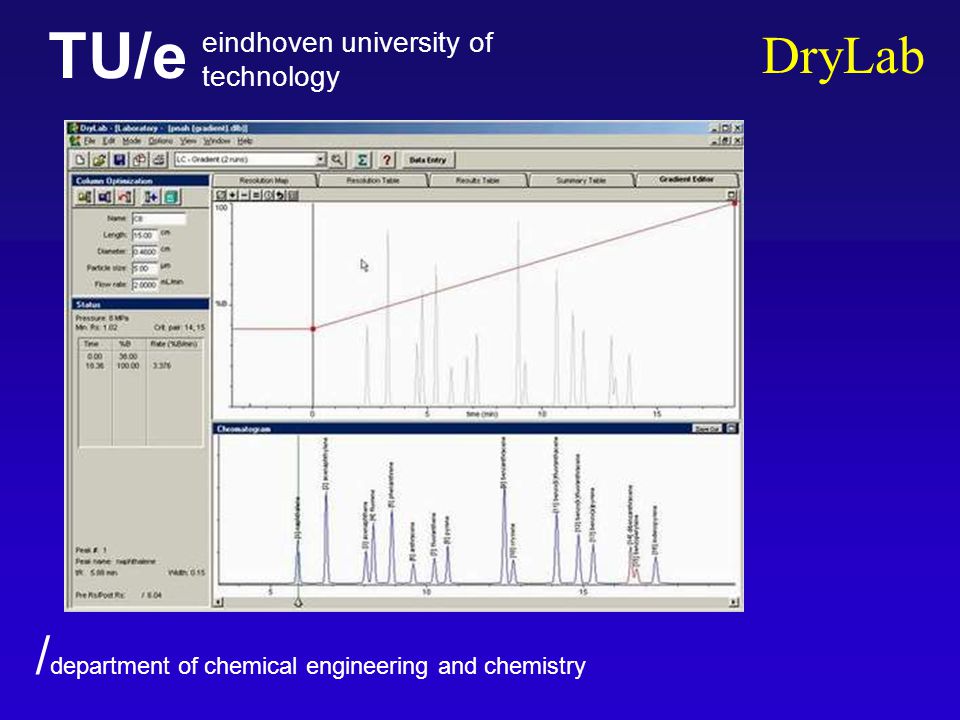Click the Sigma summation toolbar icon
This screenshot has height=720, width=960.
coord(362,160)
